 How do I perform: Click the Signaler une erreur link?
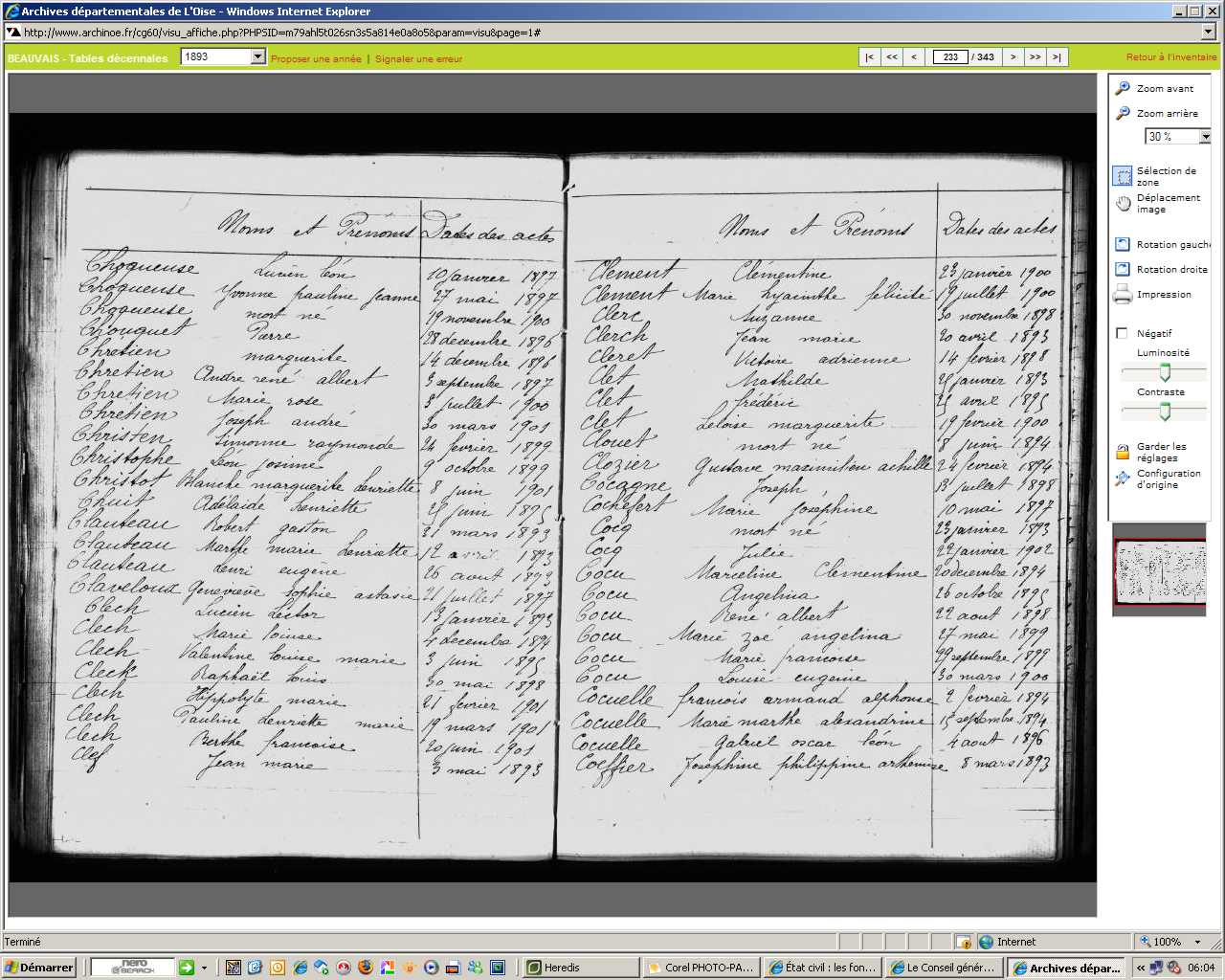point(418,59)
